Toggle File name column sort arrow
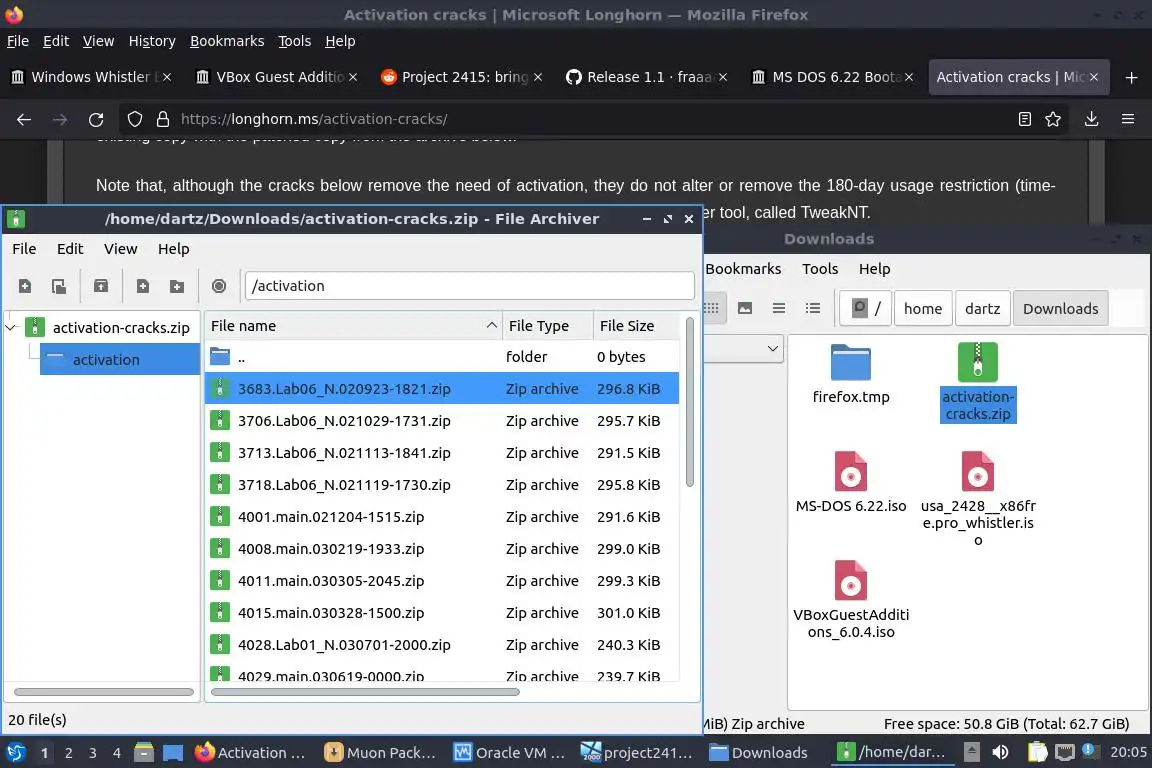Viewport: 1152px width, 768px height. click(492, 326)
